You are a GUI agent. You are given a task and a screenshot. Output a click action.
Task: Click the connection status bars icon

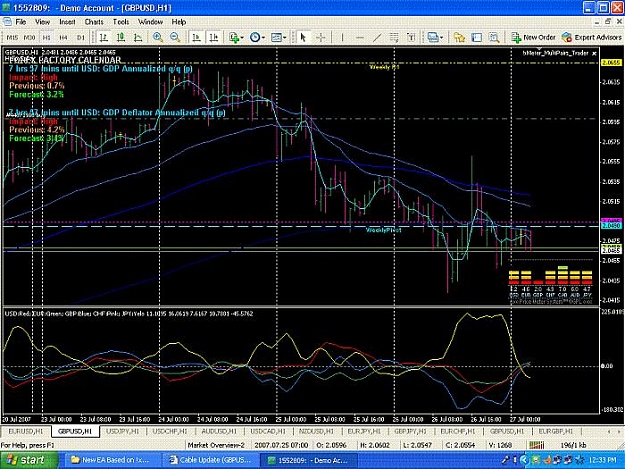[537, 445]
